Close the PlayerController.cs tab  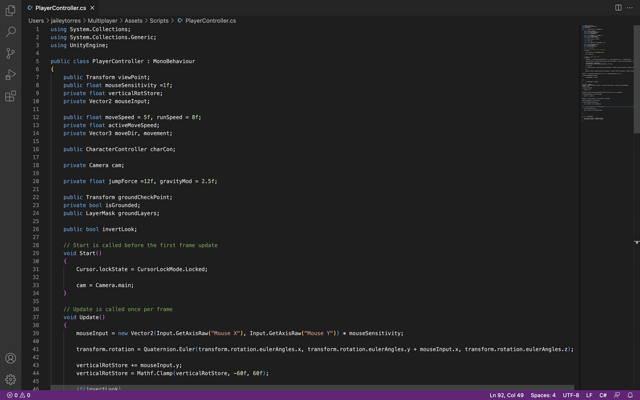(92, 8)
